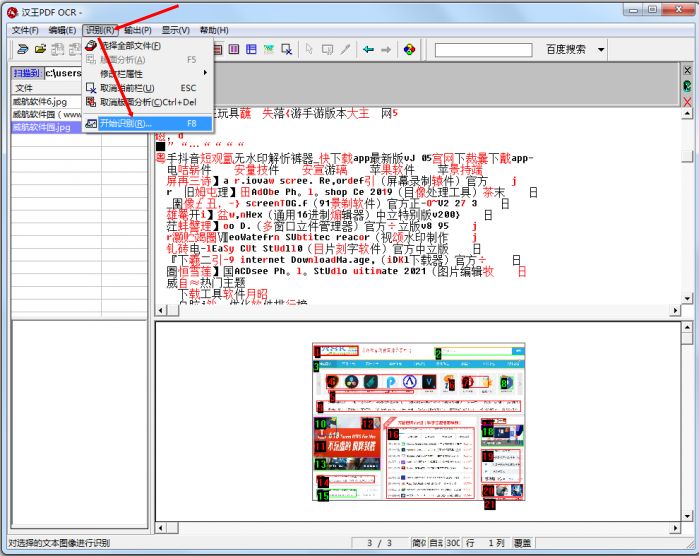The image size is (699, 556).
Task: Click recognized text line containing 2021
Action: coord(346,271)
